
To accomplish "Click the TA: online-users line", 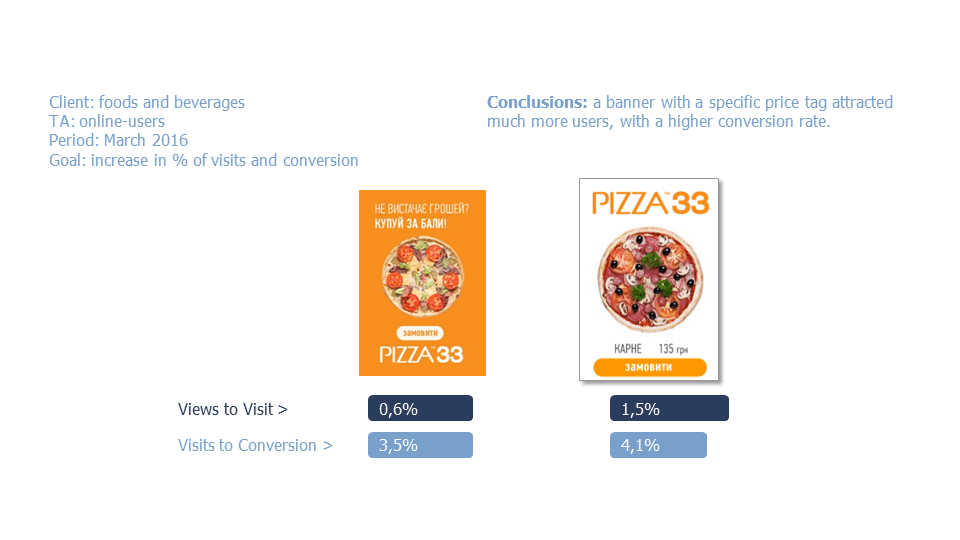I will [107, 121].
